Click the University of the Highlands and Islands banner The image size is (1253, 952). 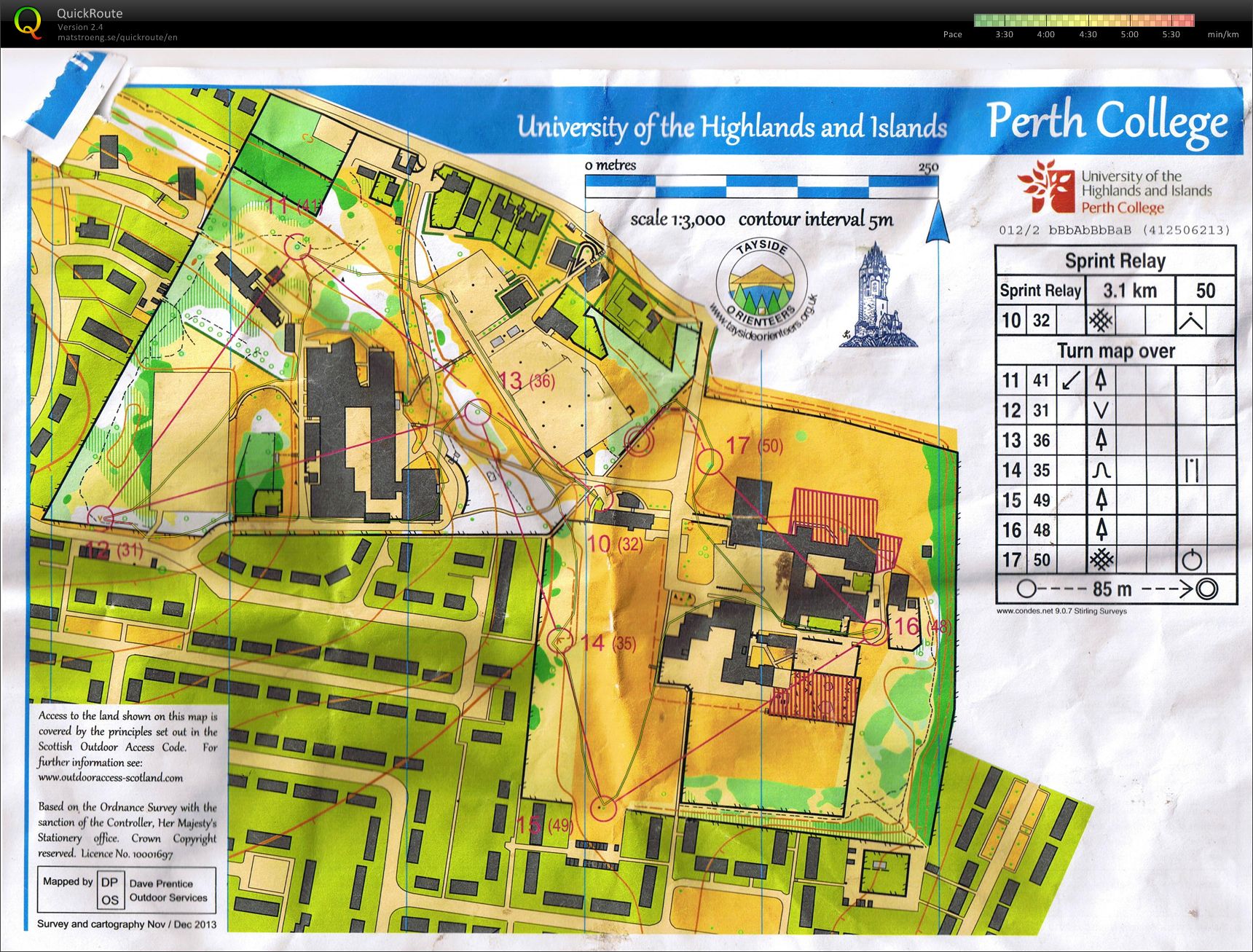(731, 127)
